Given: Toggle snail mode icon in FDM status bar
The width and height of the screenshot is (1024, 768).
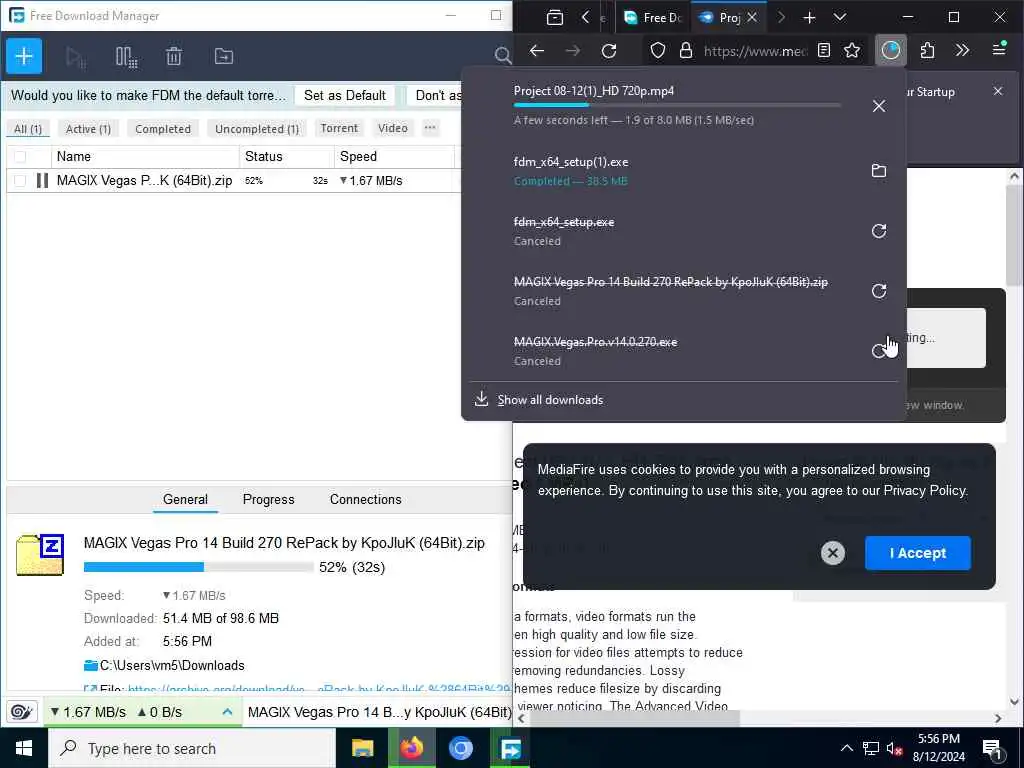Looking at the screenshot, I should point(22,712).
